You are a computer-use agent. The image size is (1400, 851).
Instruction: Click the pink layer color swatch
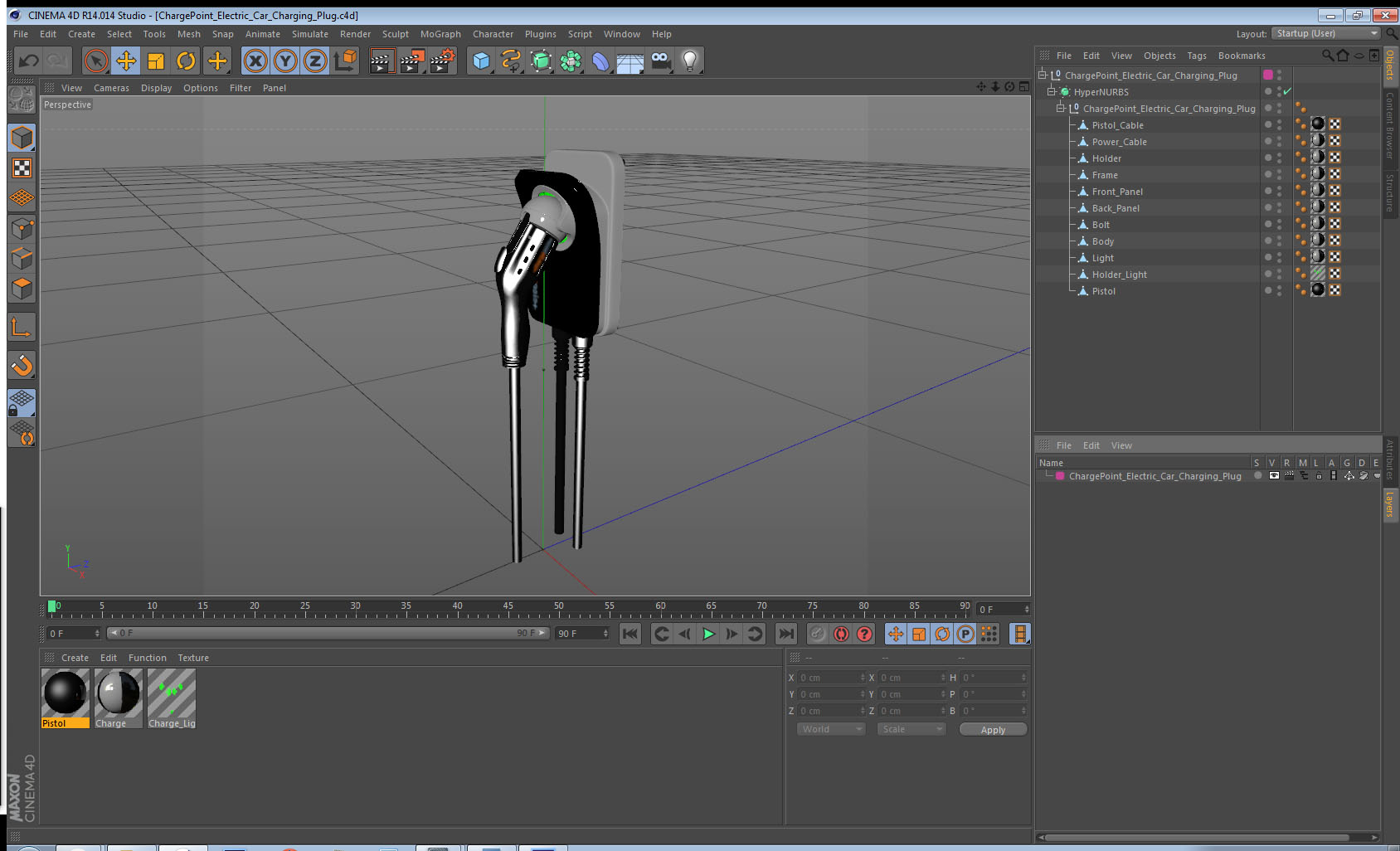tap(1268, 75)
